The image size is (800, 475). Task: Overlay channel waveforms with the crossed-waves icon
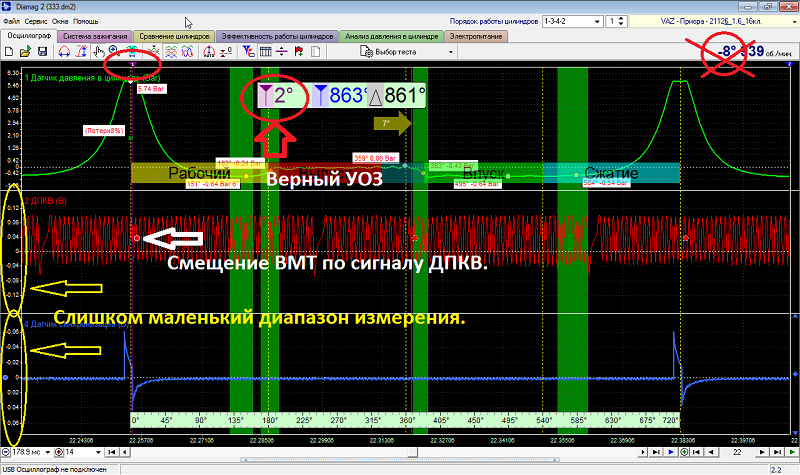[188, 52]
